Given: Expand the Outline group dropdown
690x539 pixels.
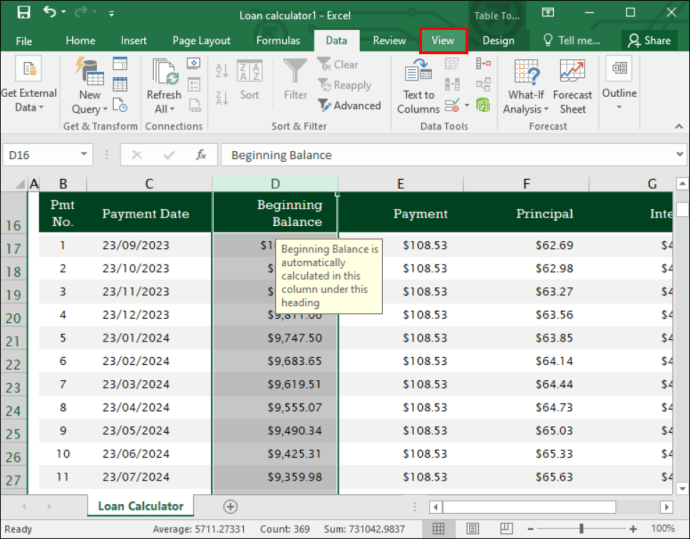Looking at the screenshot, I should coord(619,83).
